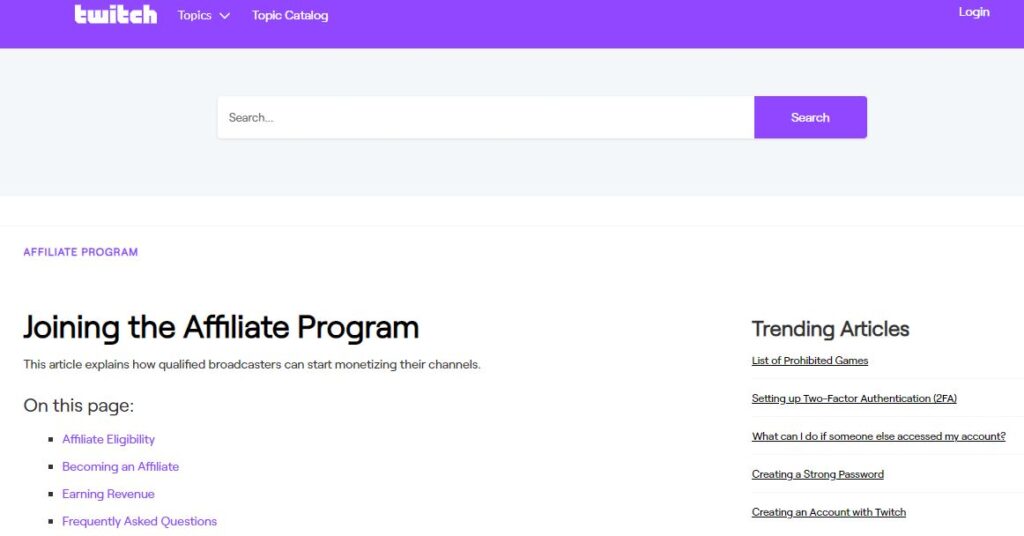The height and width of the screenshot is (536, 1024).
Task: Click the Twitch logo in header
Action: (x=116, y=14)
